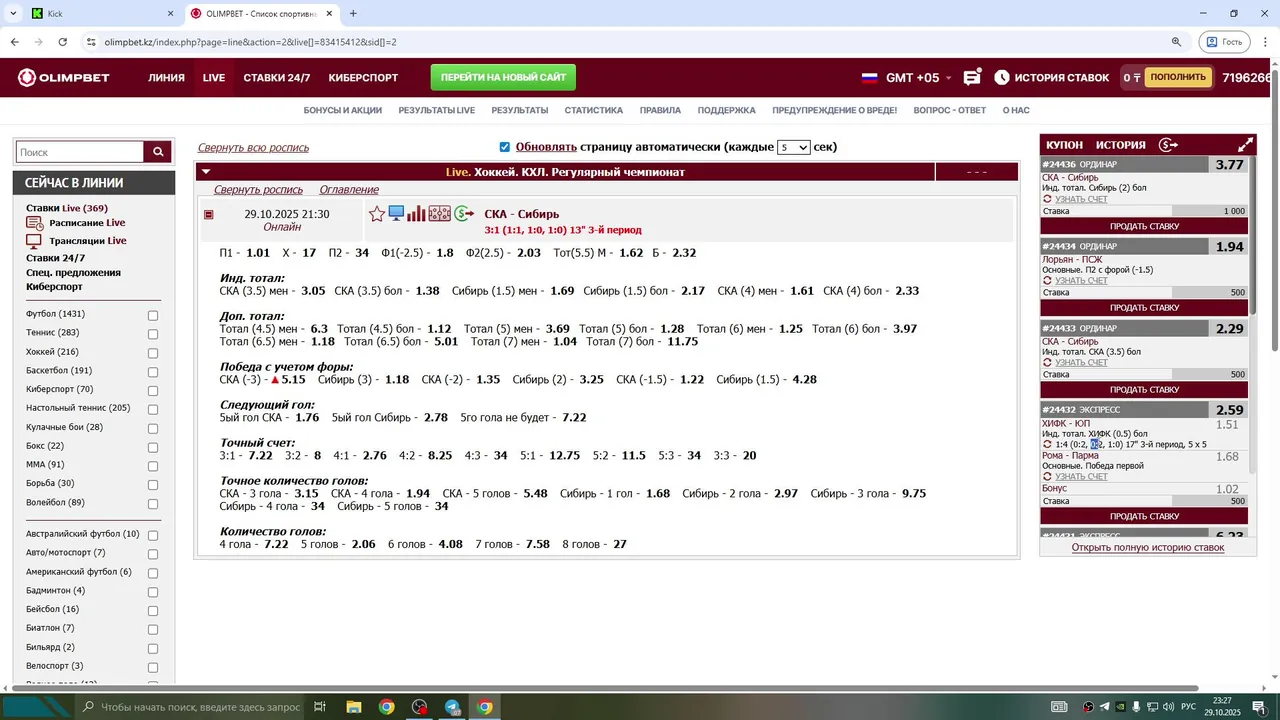Click the search magnifier button in sidebar
Image resolution: width=1280 pixels, height=720 pixels.
coord(158,152)
